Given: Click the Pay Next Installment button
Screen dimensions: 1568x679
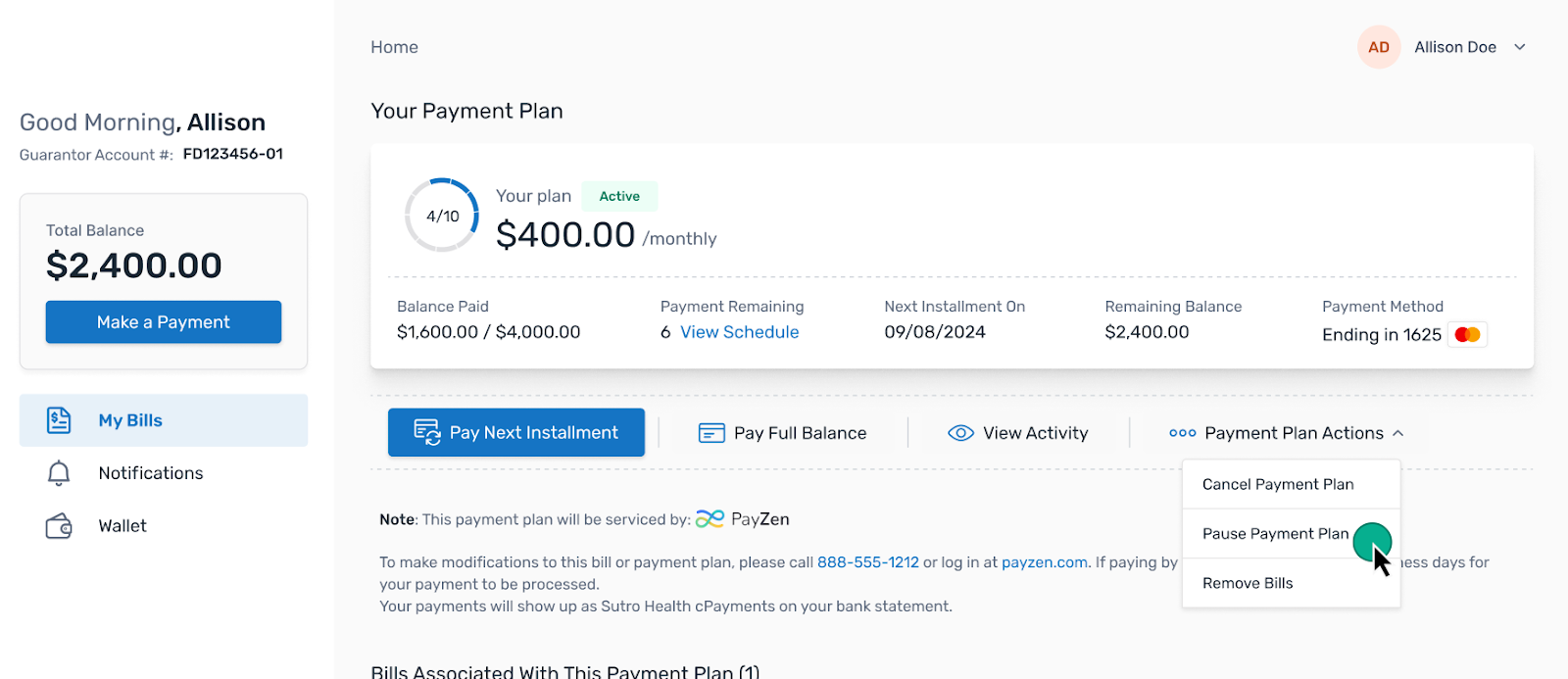Looking at the screenshot, I should point(516,432).
